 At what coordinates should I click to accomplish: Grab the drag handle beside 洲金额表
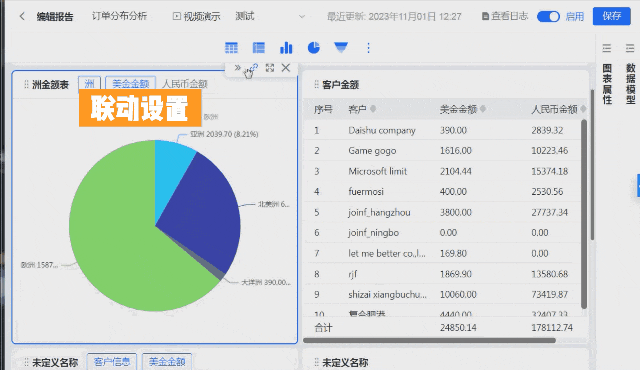pyautogui.click(x=26, y=84)
